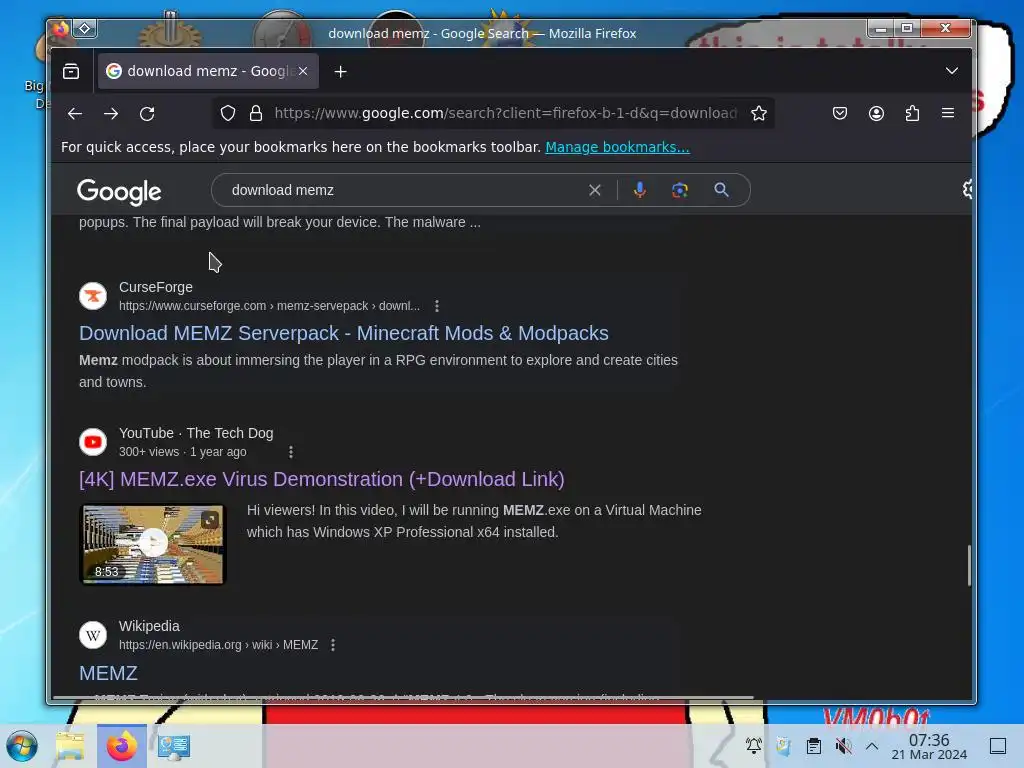Open '[4K] MEMZ.exe Virus Demonstration' link

pyautogui.click(x=321, y=479)
